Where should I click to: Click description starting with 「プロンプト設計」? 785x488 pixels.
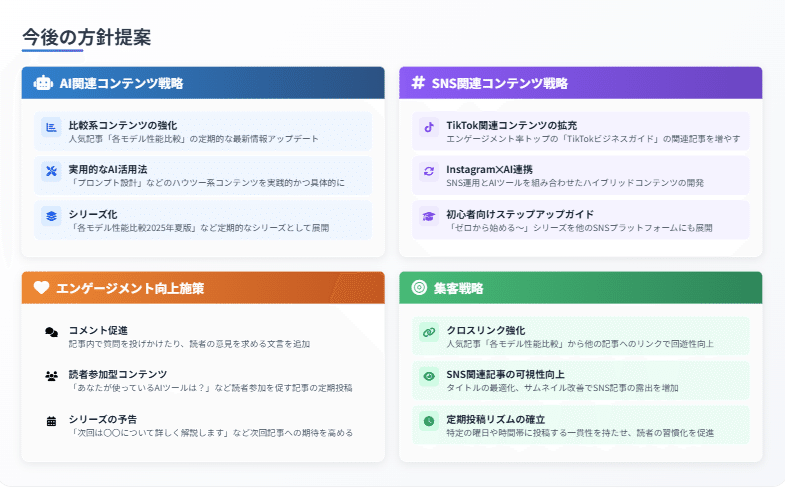point(207,183)
